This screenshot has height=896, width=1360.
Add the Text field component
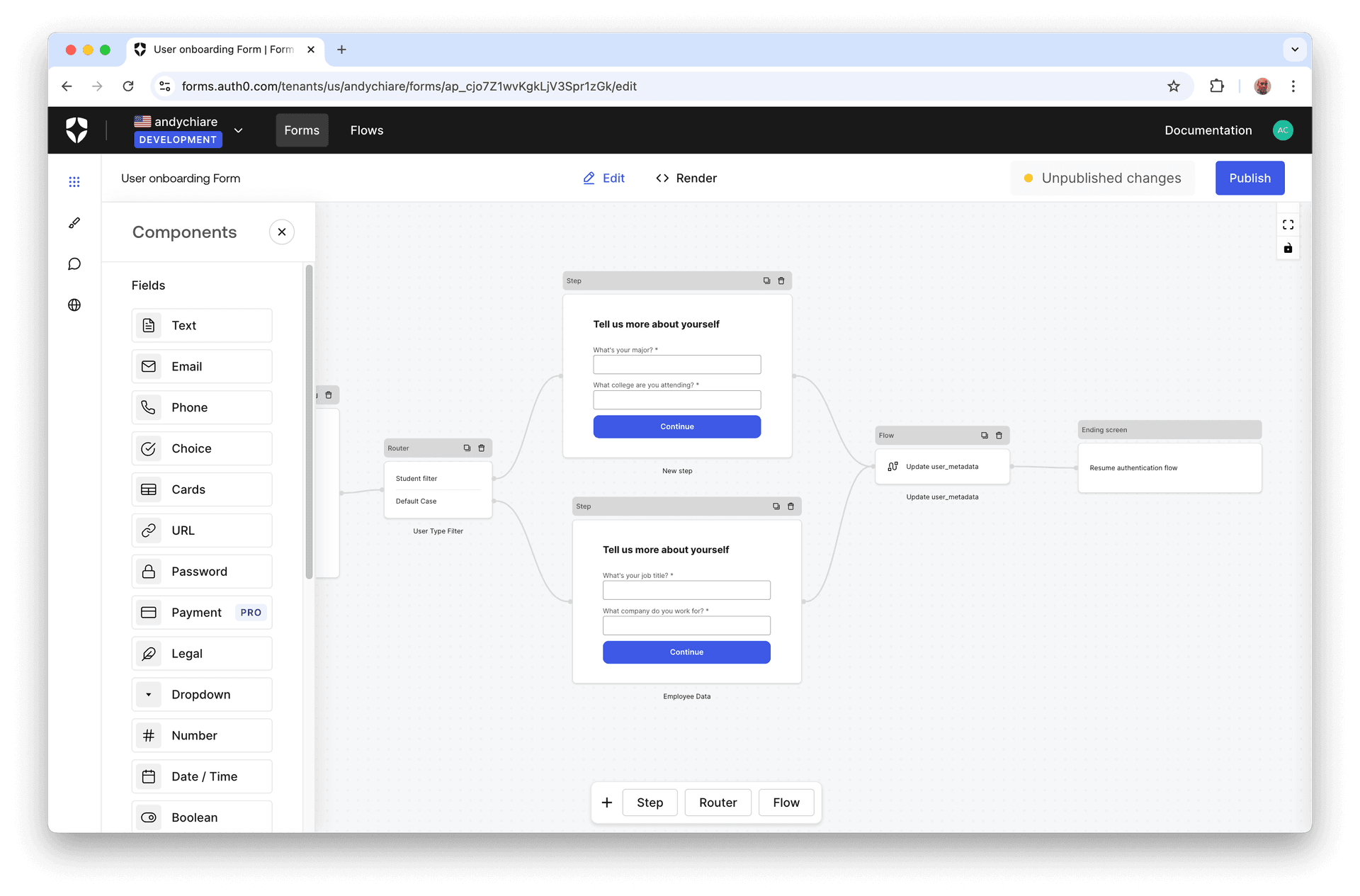point(202,326)
